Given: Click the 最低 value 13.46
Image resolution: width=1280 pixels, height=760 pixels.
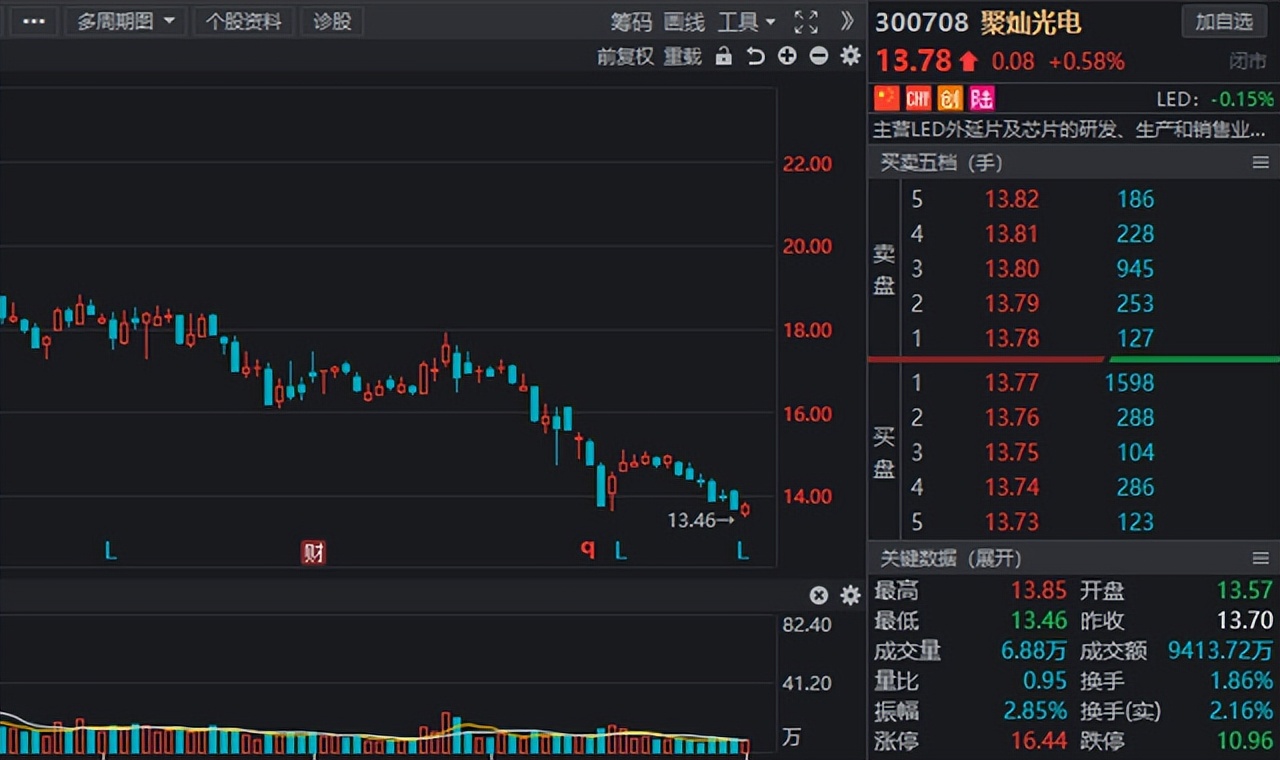Looking at the screenshot, I should pos(1039,620).
